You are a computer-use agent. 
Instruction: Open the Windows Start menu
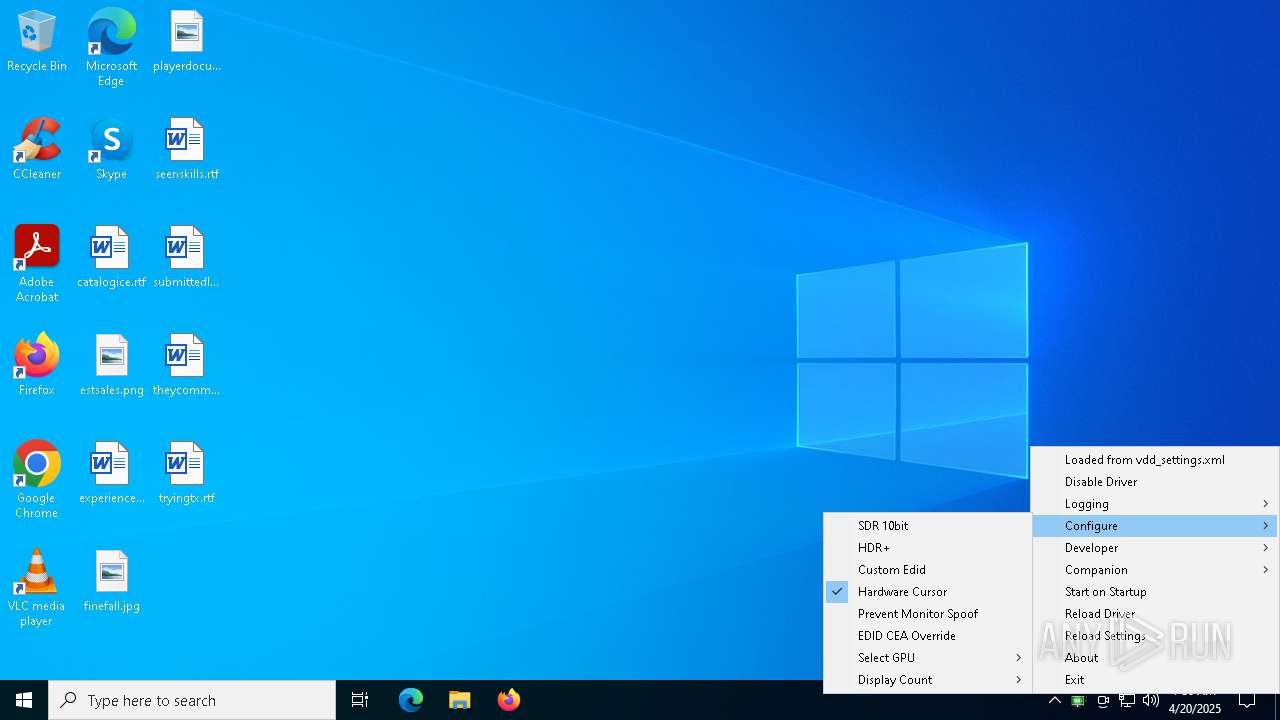(x=24, y=700)
